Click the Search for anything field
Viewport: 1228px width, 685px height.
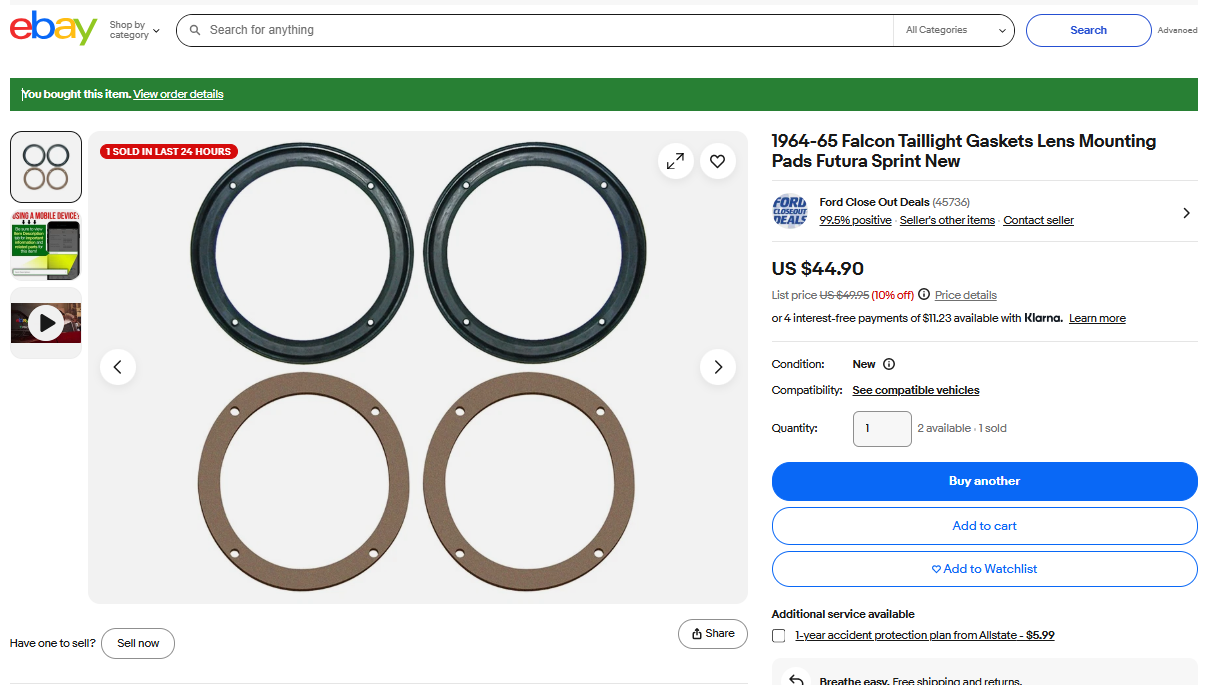540,30
